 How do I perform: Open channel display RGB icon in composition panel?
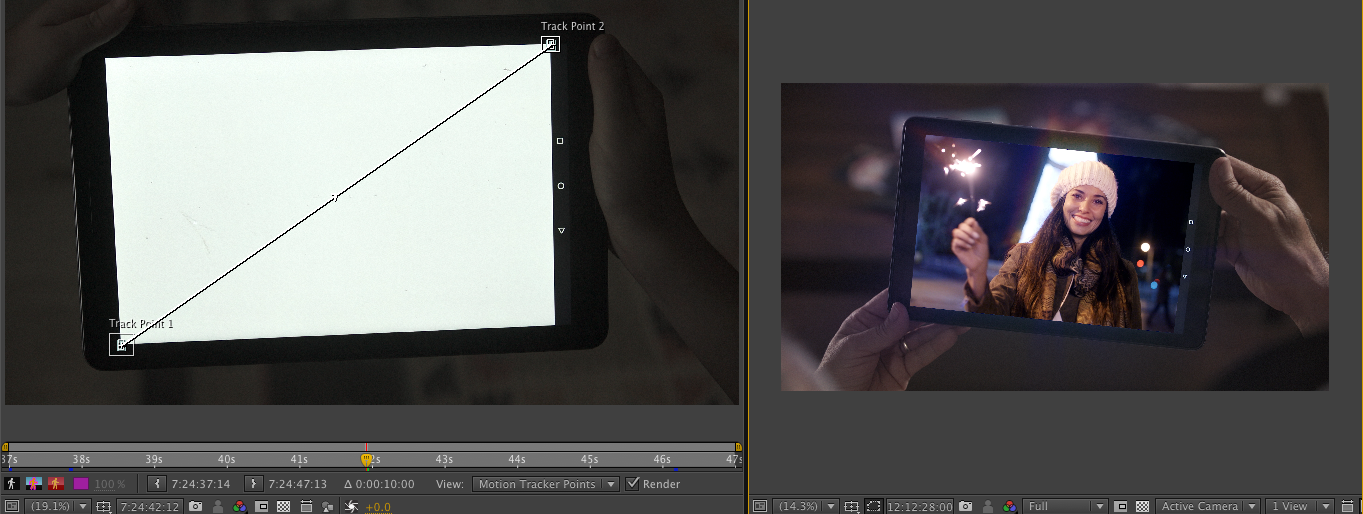[1010, 507]
